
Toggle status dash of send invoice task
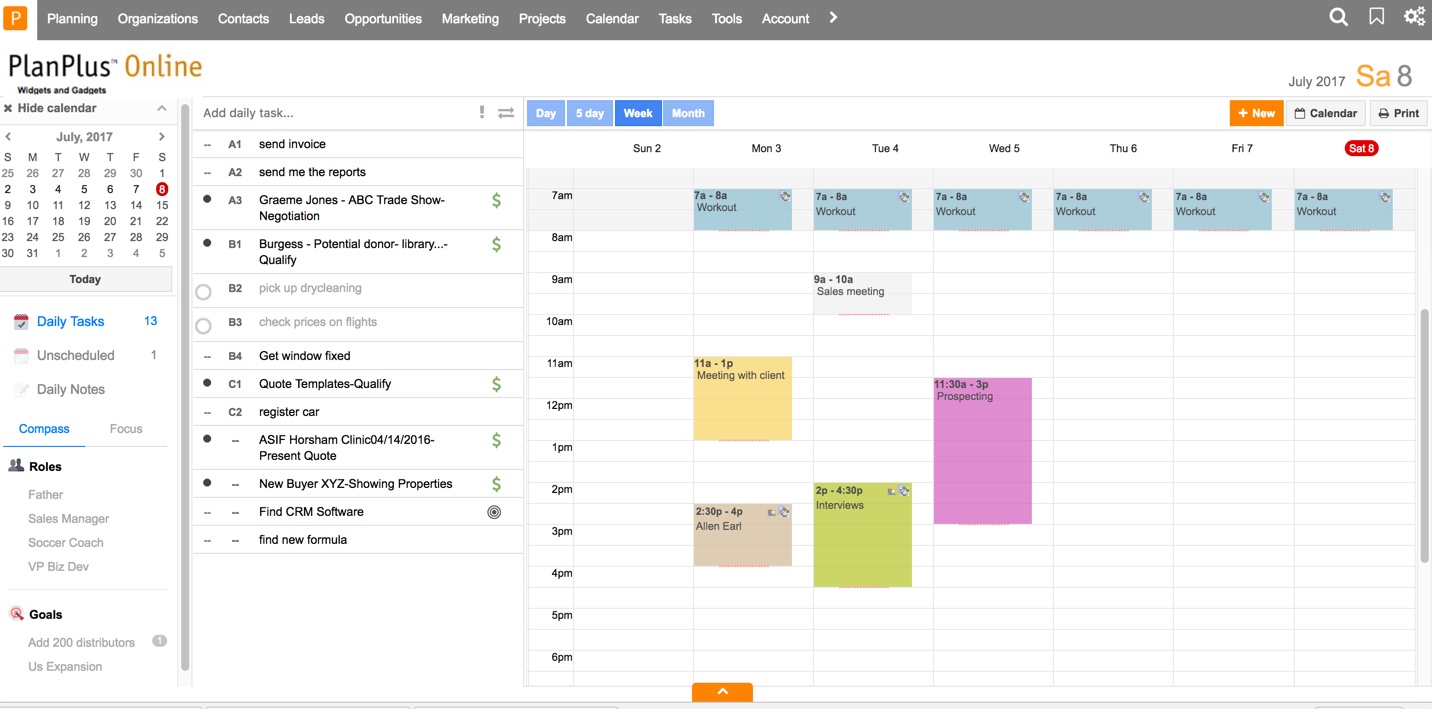tap(207, 145)
